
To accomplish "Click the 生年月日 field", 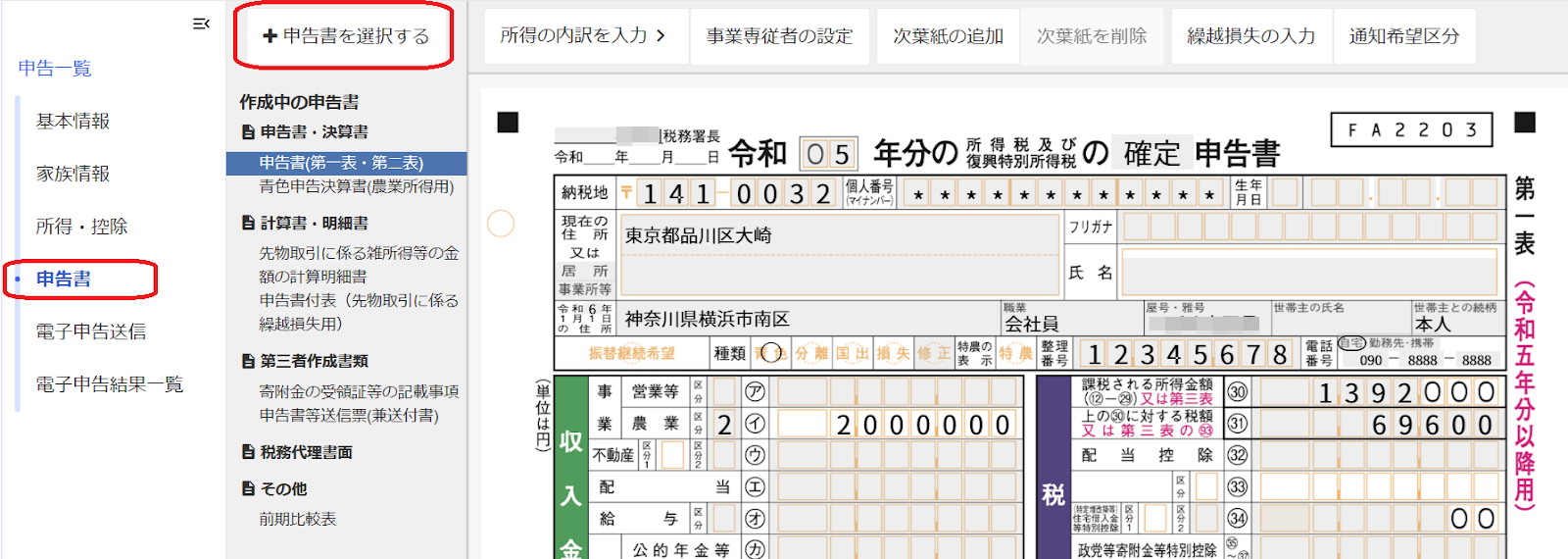I will [1386, 192].
